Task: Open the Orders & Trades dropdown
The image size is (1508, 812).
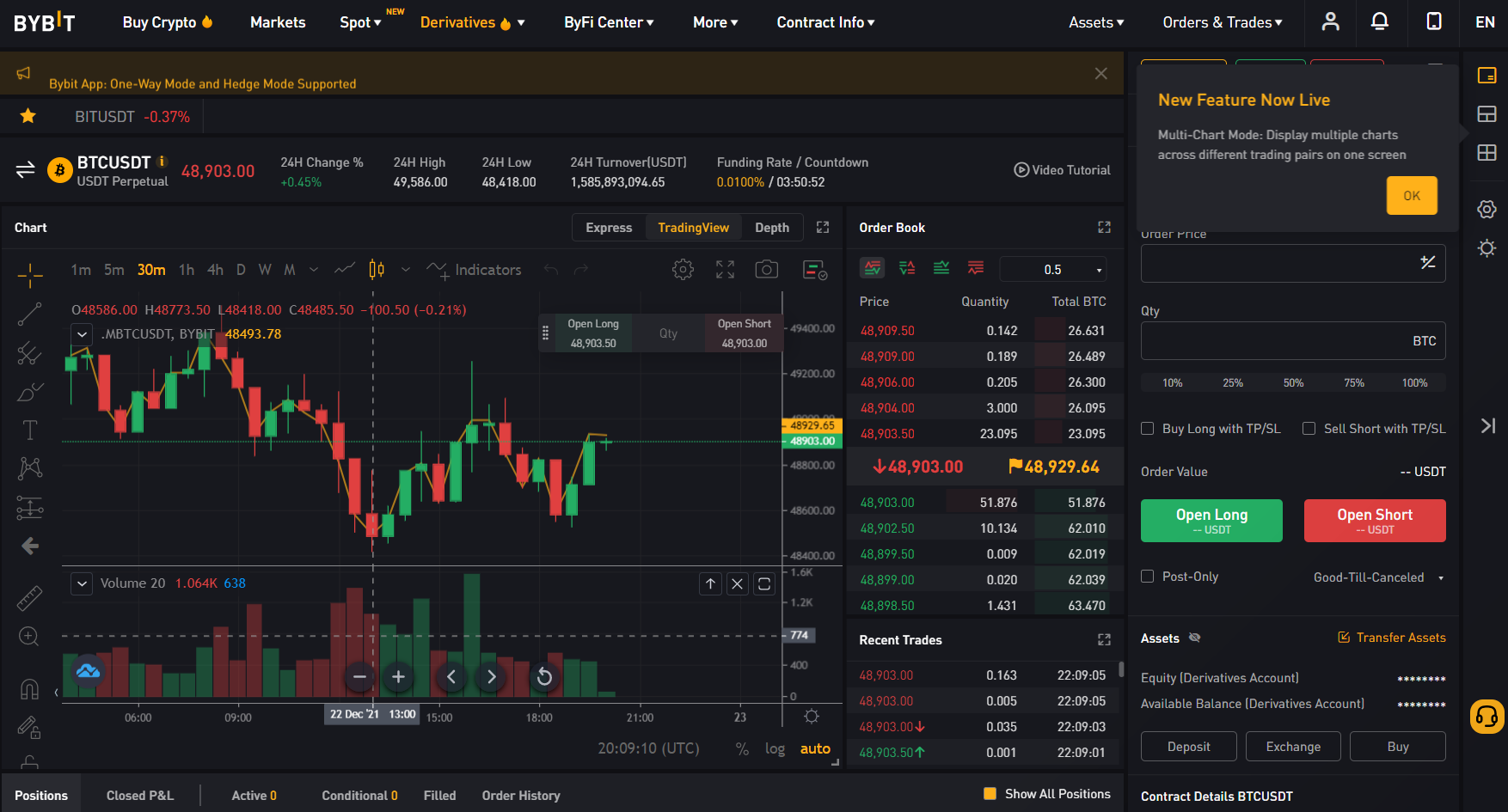Action: (x=1223, y=22)
